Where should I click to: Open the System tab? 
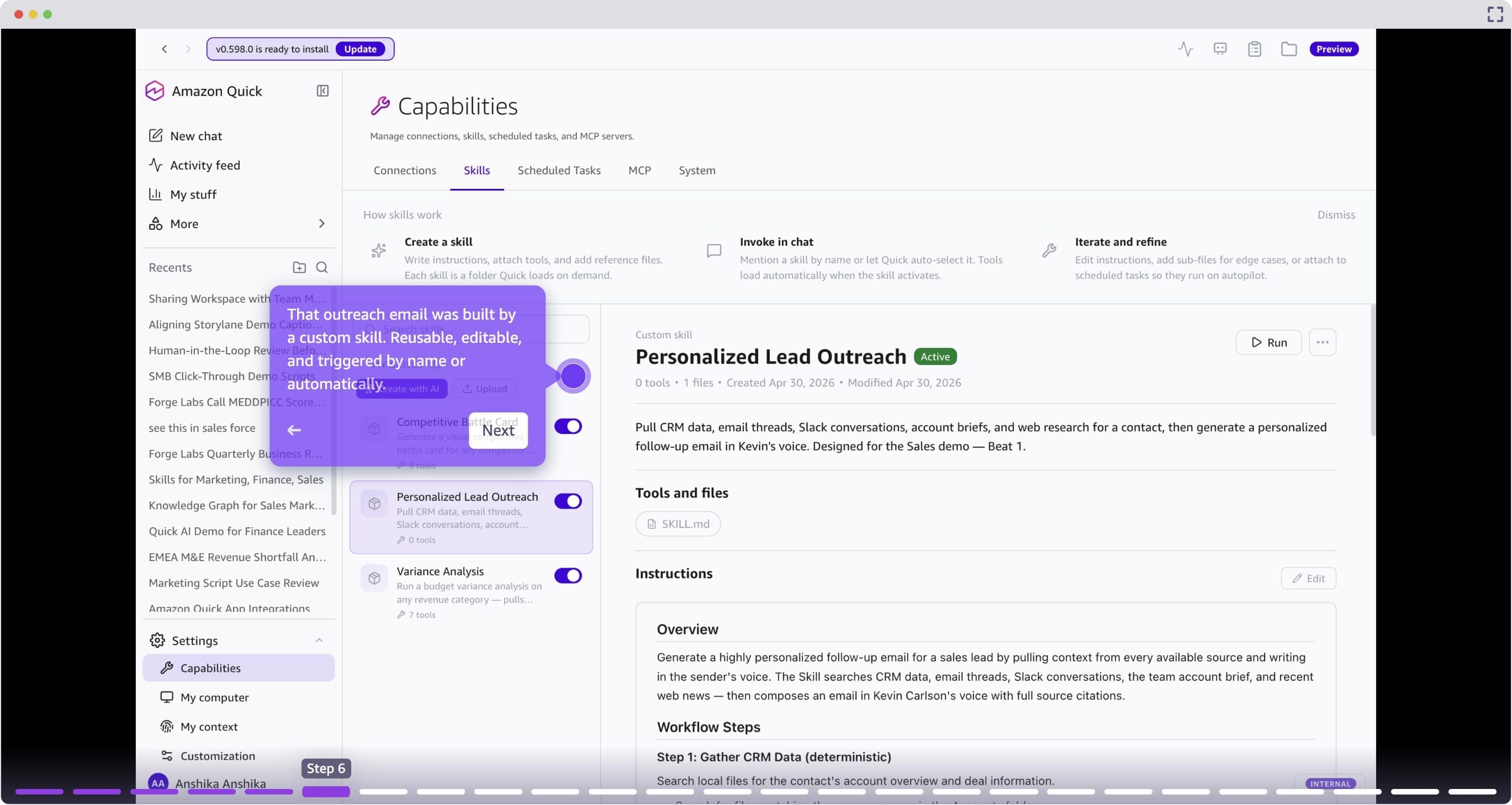[x=697, y=170]
